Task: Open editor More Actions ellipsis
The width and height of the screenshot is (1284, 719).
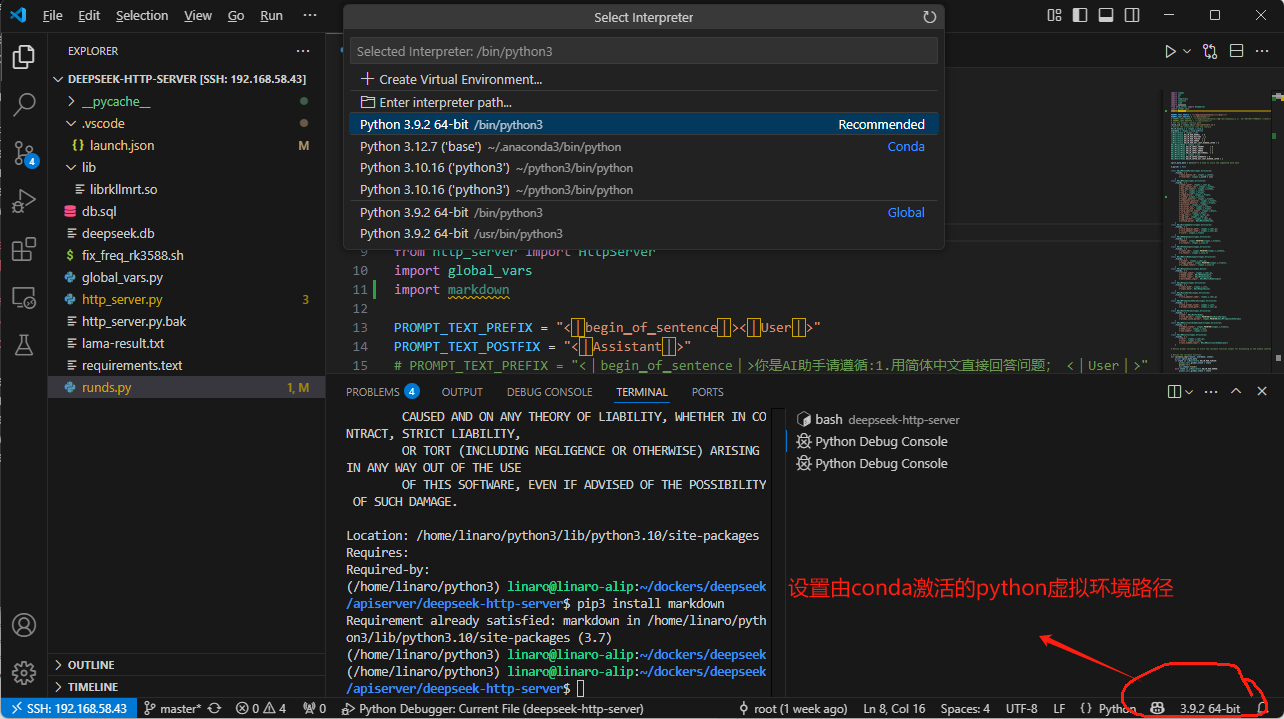Action: tap(1262, 51)
